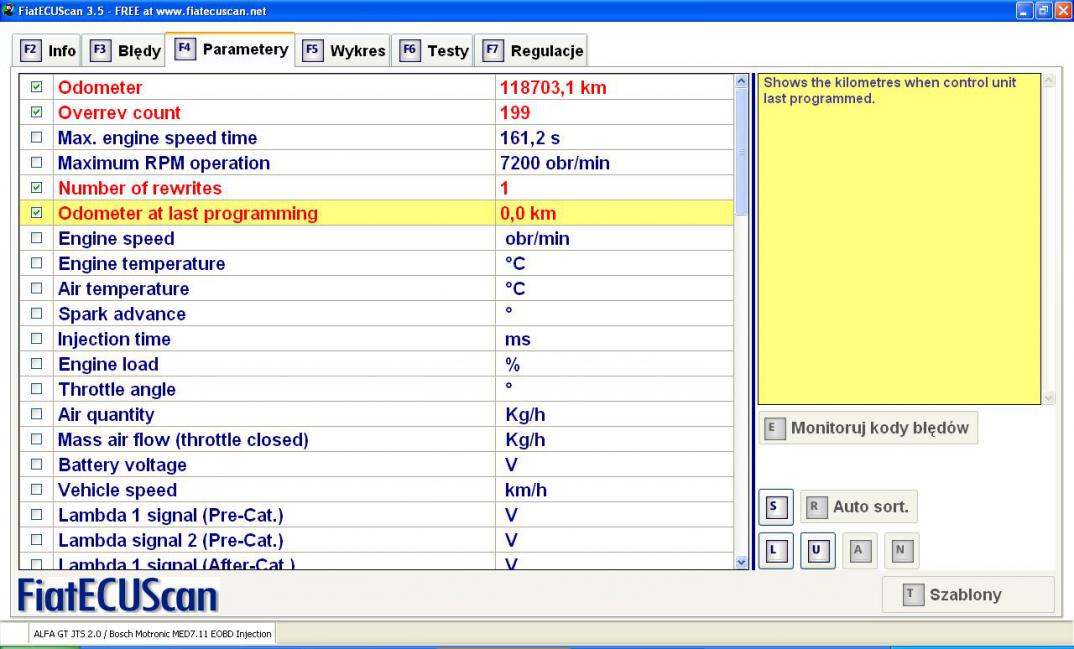Select the Throttle angle parameter row
The height and width of the screenshot is (649, 1074).
click(117, 390)
